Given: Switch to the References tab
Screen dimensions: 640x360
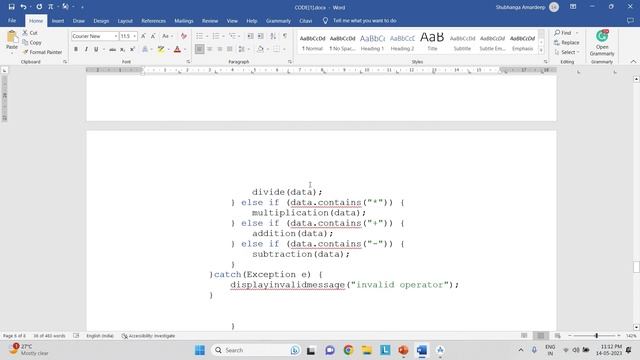Looking at the screenshot, I should [x=153, y=20].
